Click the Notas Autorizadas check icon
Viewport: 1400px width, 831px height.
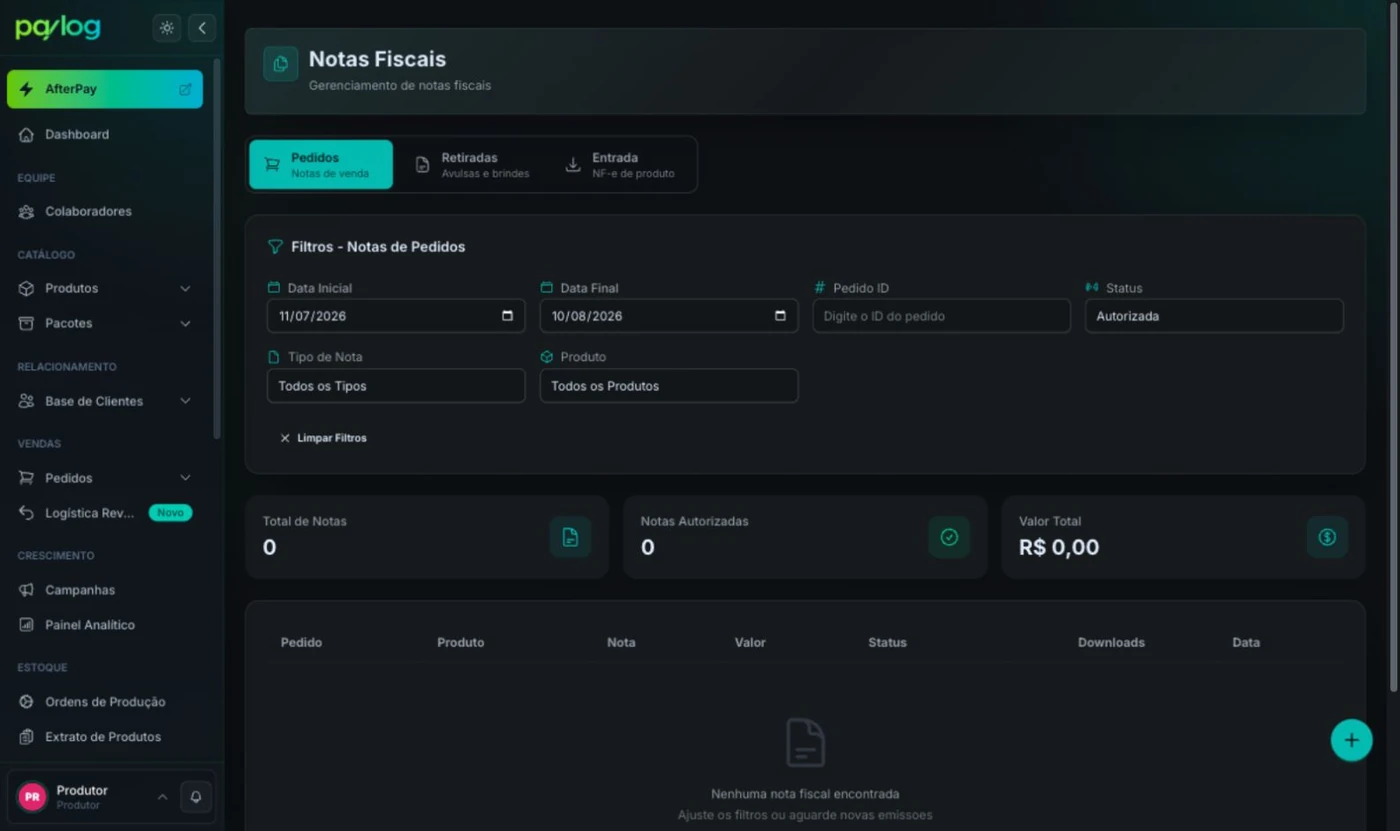(x=949, y=537)
